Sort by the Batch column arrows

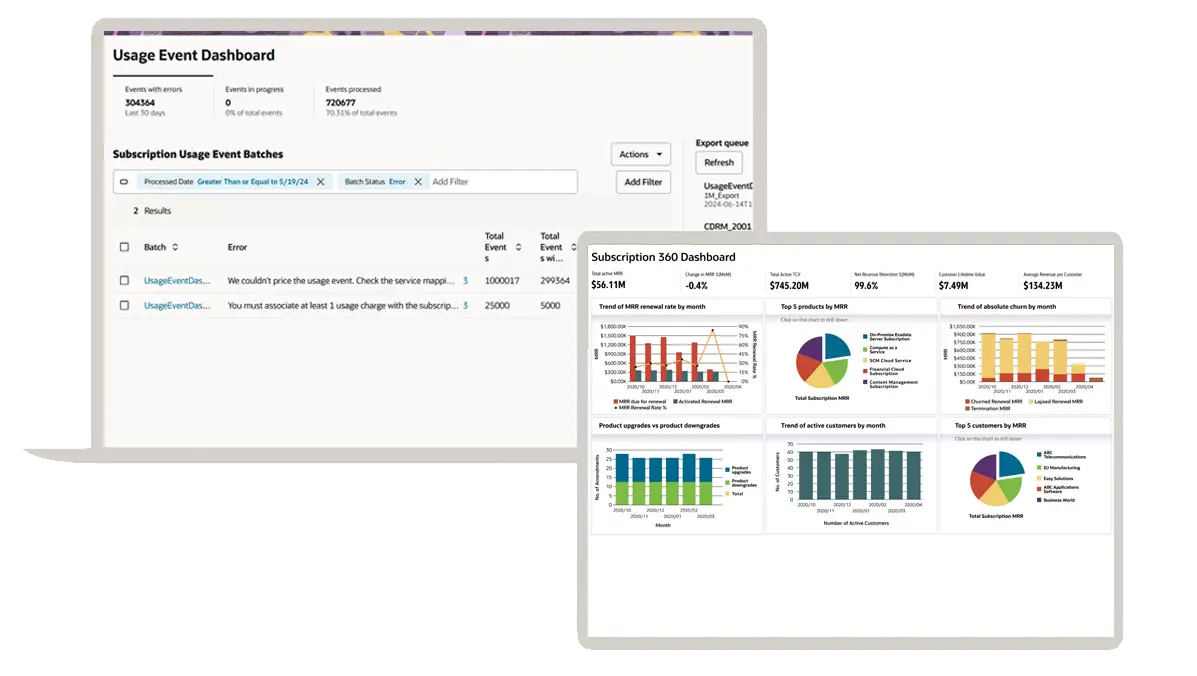pos(175,247)
